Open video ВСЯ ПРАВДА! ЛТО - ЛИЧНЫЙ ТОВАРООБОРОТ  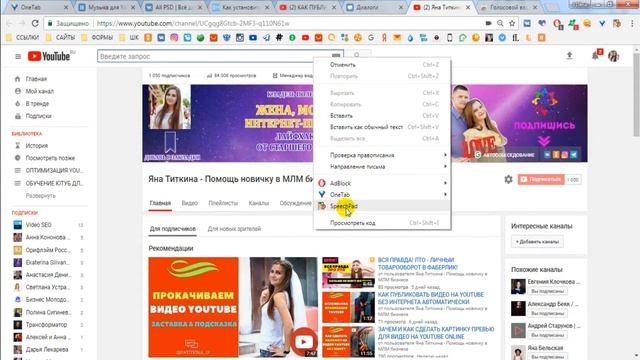pyautogui.click(x=418, y=263)
